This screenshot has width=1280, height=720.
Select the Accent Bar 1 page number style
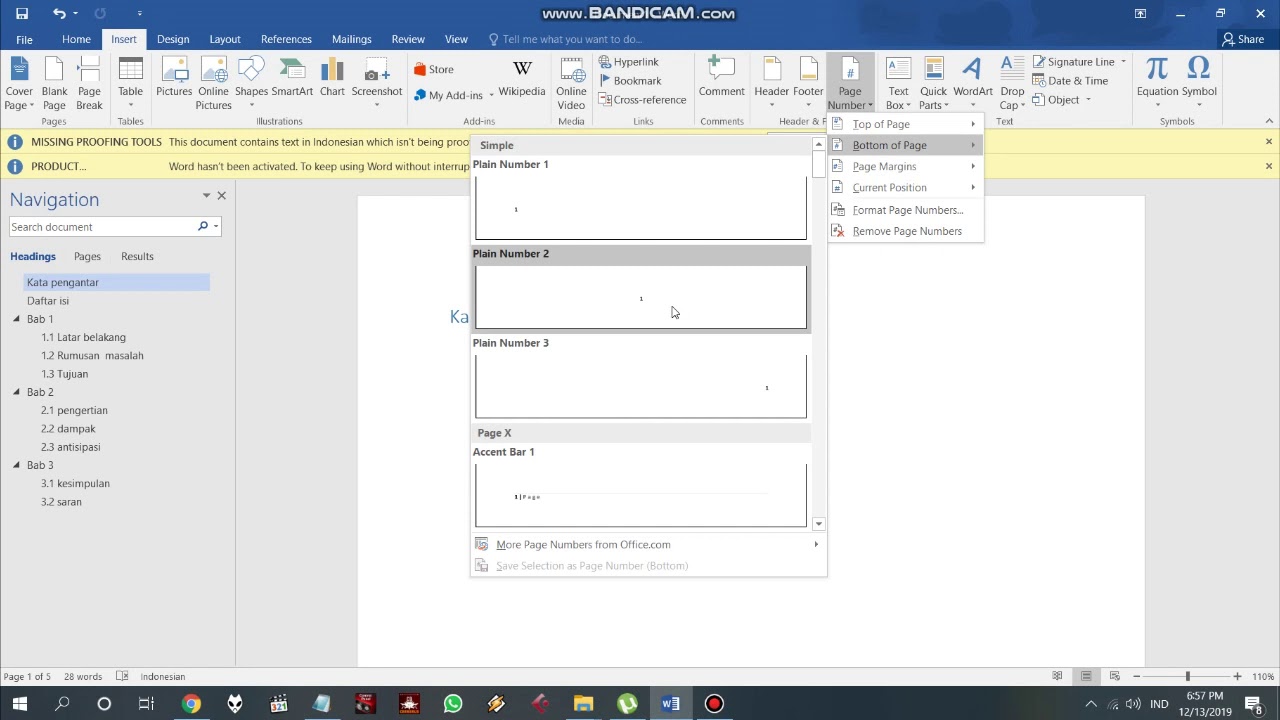[640, 487]
